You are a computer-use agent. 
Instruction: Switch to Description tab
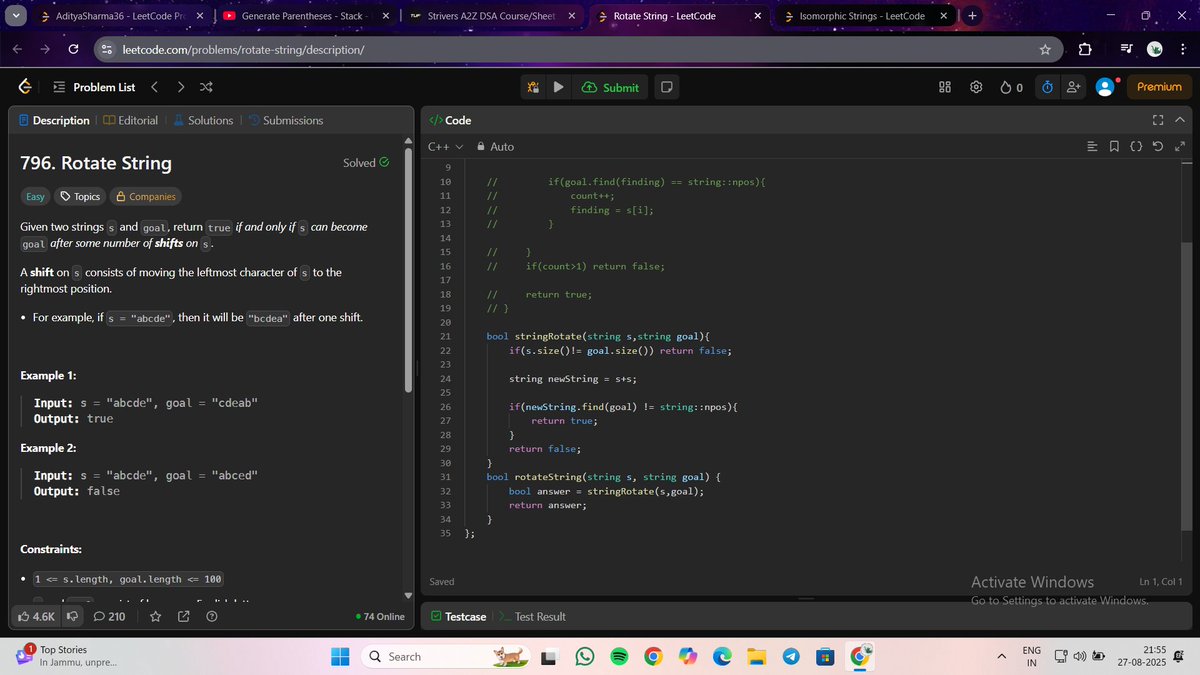[x=54, y=120]
